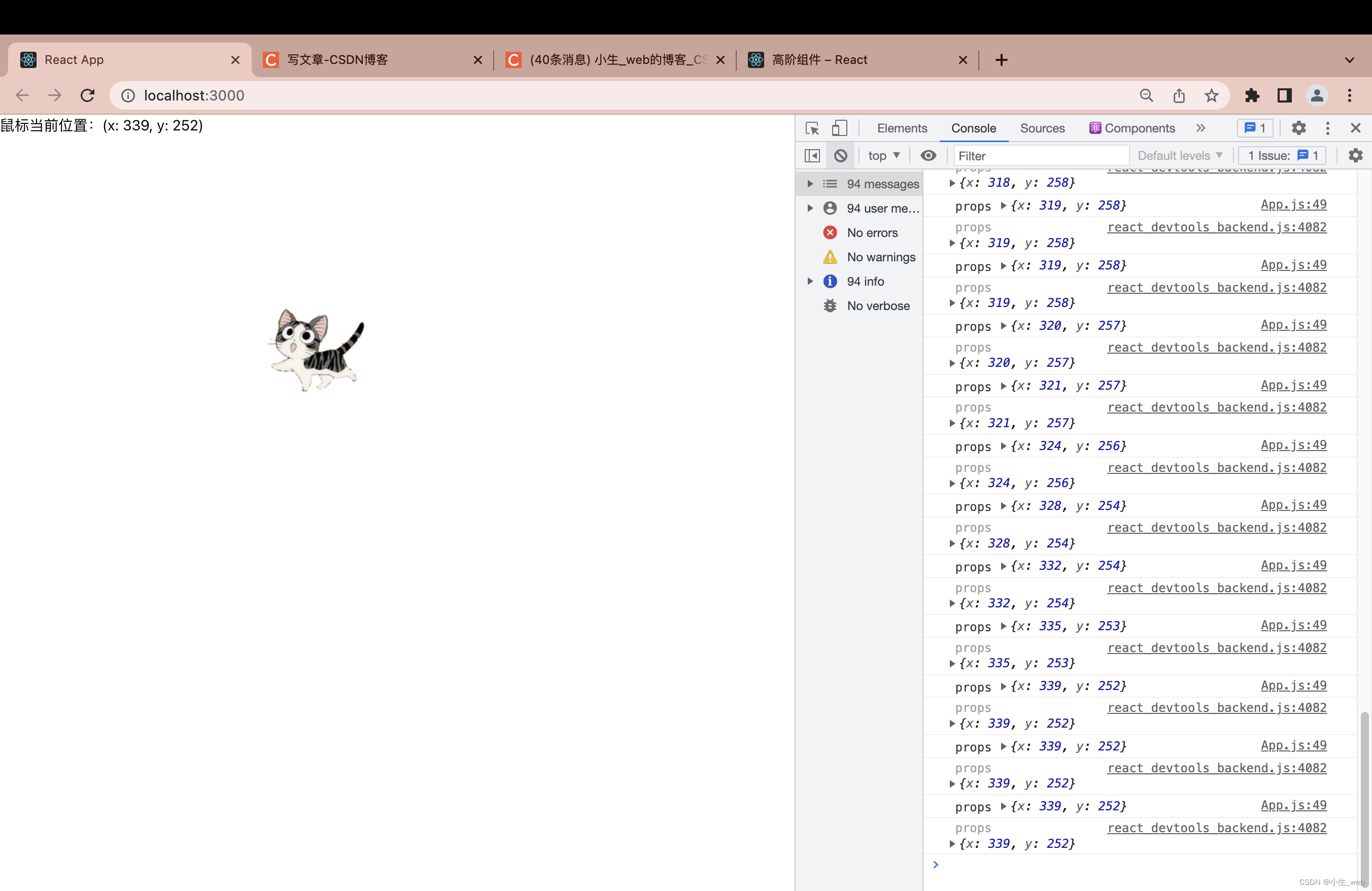Expand the 94 messages group
Image resolution: width=1372 pixels, height=891 pixels.
click(810, 184)
